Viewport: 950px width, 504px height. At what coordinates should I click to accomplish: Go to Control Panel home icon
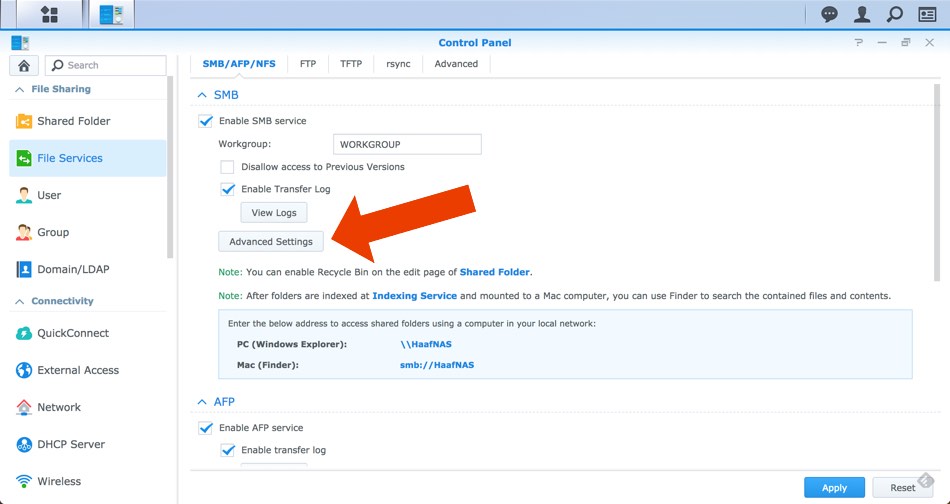[x=24, y=65]
